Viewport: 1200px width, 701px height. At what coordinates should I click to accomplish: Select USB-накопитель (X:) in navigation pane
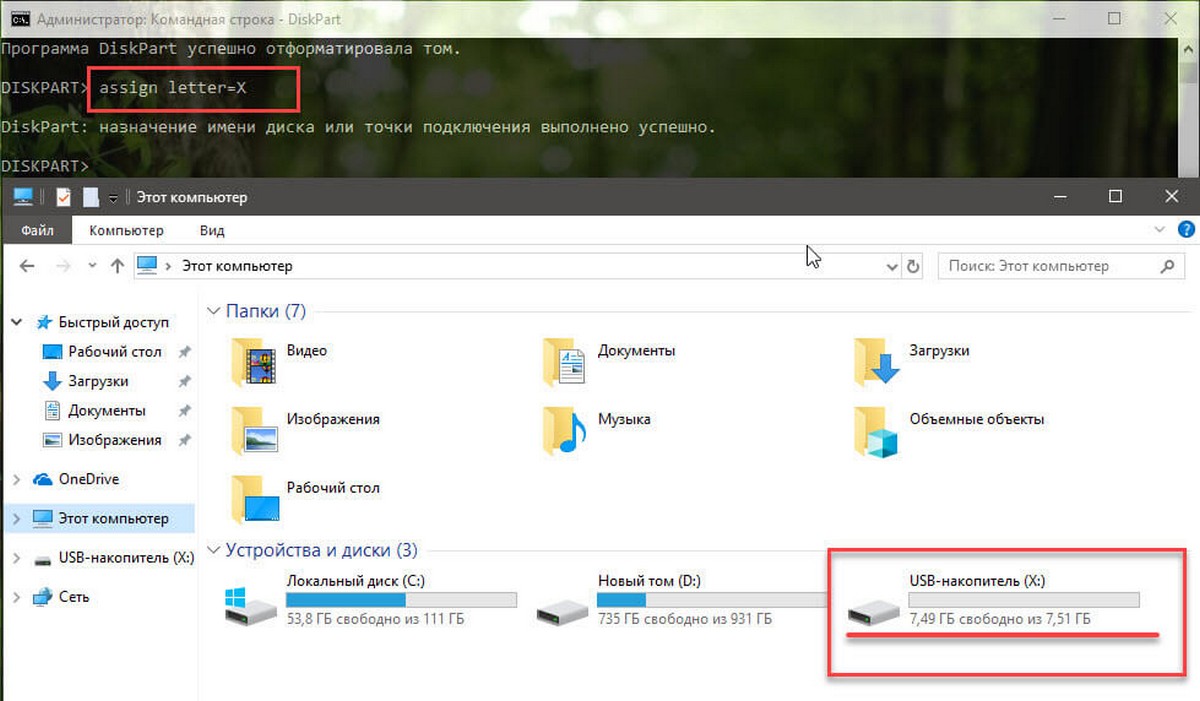pos(126,557)
